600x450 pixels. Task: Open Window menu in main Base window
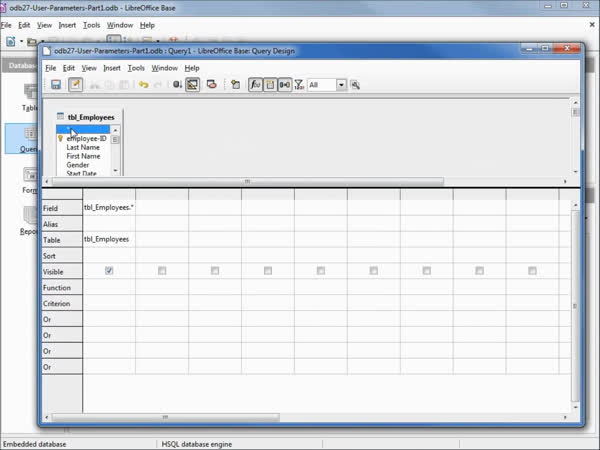click(x=120, y=25)
